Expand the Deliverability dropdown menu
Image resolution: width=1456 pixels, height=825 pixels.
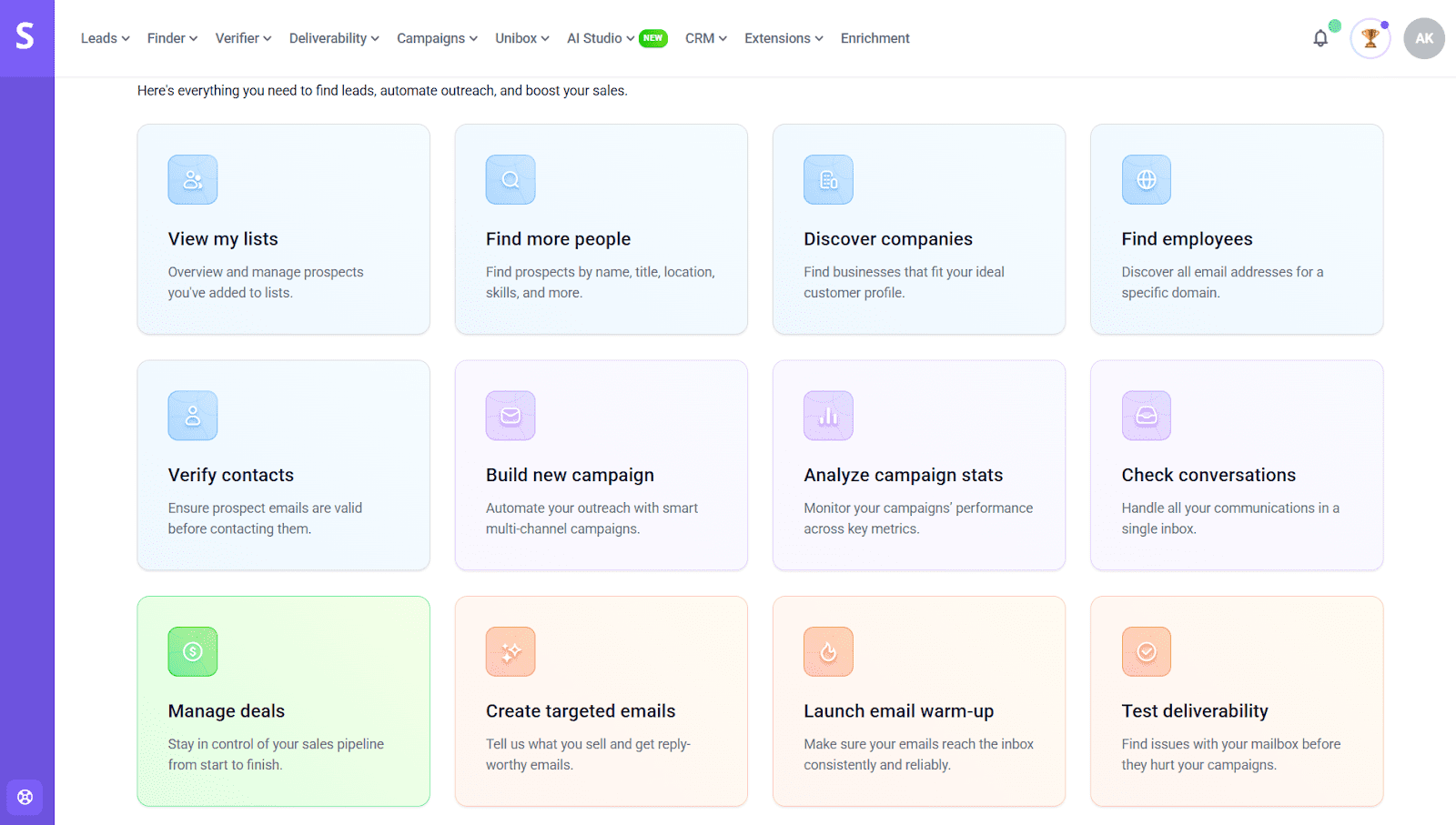point(334,38)
